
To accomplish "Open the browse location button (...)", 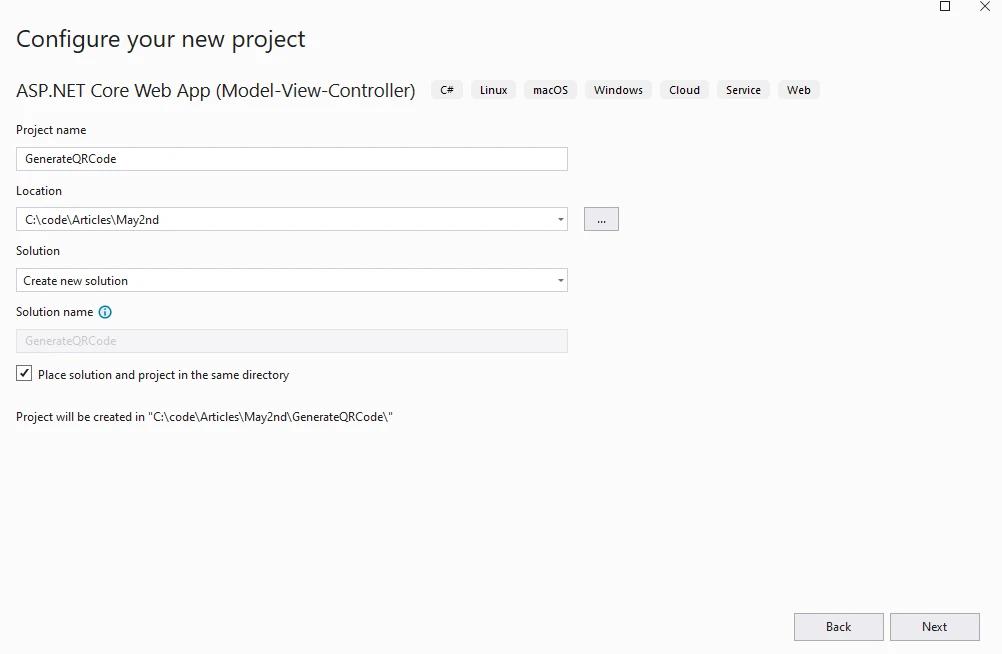I will click(x=601, y=219).
